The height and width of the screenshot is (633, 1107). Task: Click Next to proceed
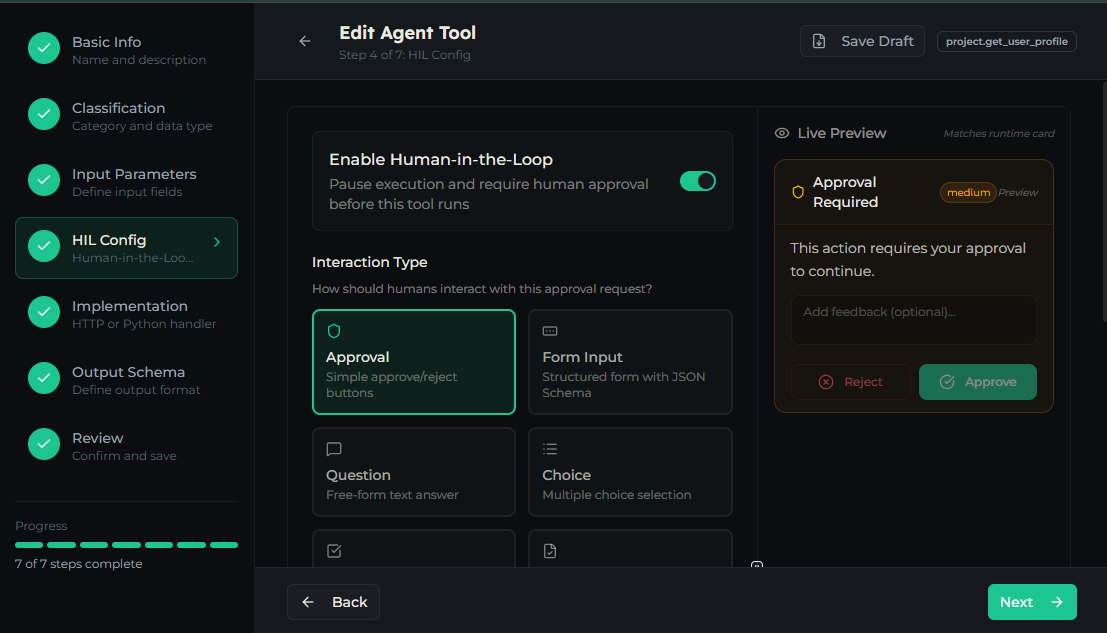(x=1031, y=602)
